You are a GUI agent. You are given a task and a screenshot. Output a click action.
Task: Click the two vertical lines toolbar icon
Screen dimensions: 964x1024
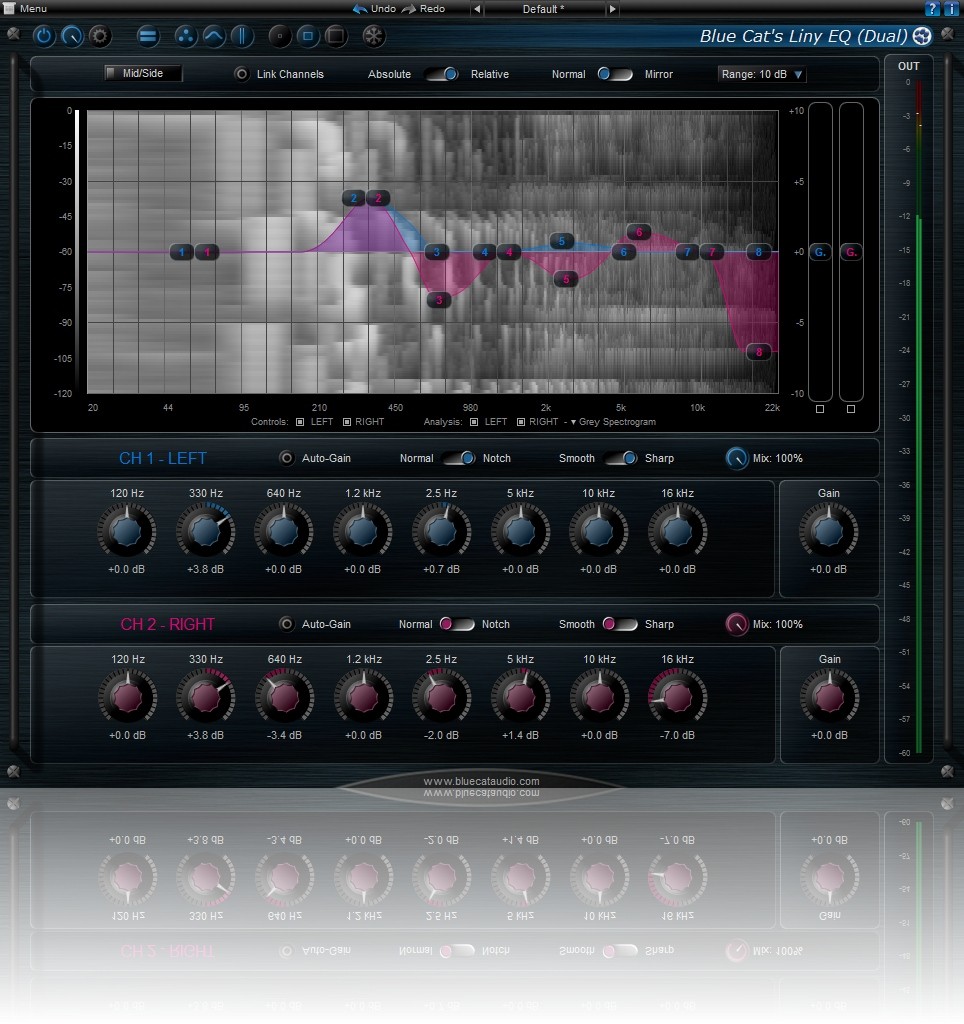242,36
